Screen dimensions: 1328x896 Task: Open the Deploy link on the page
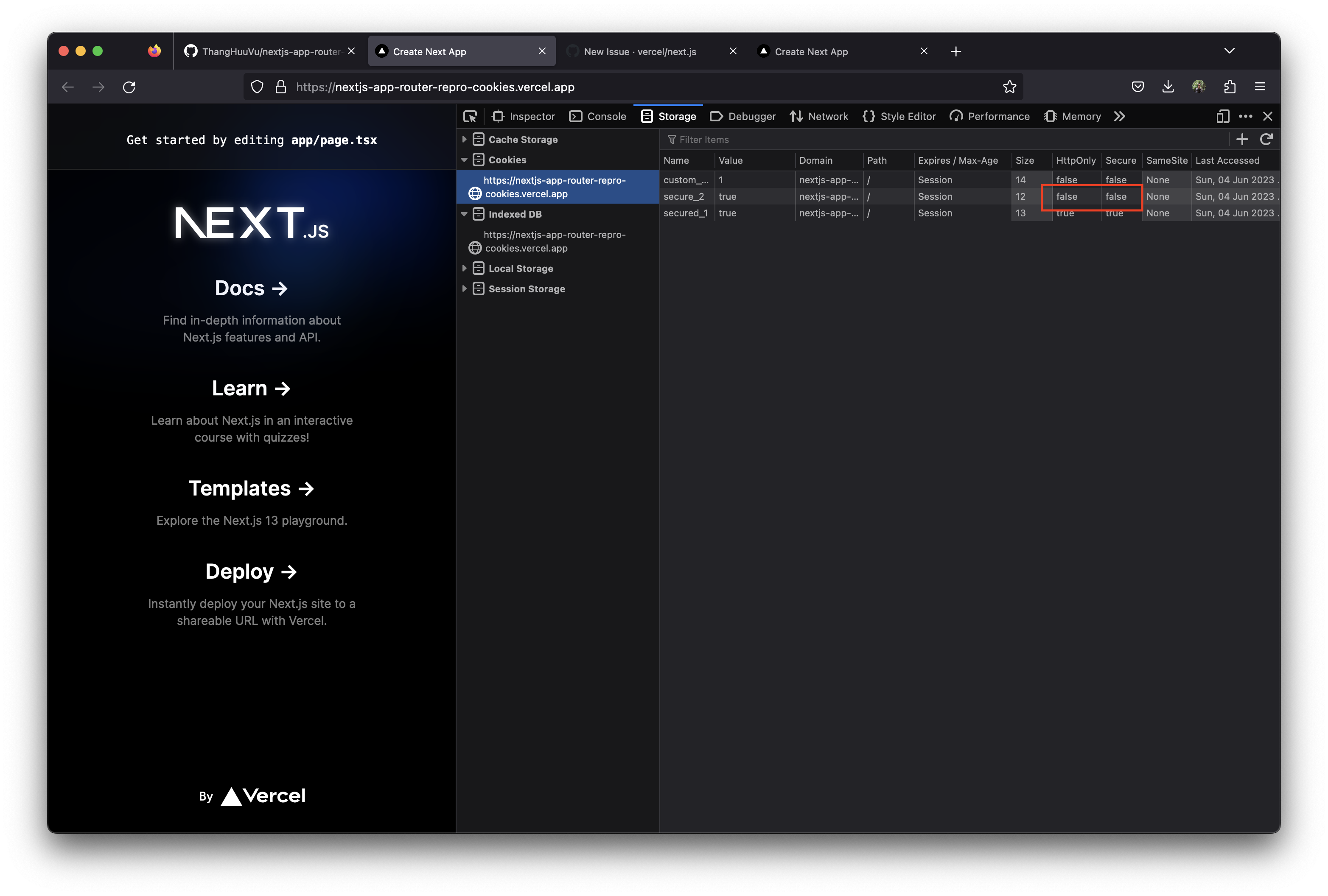click(252, 571)
